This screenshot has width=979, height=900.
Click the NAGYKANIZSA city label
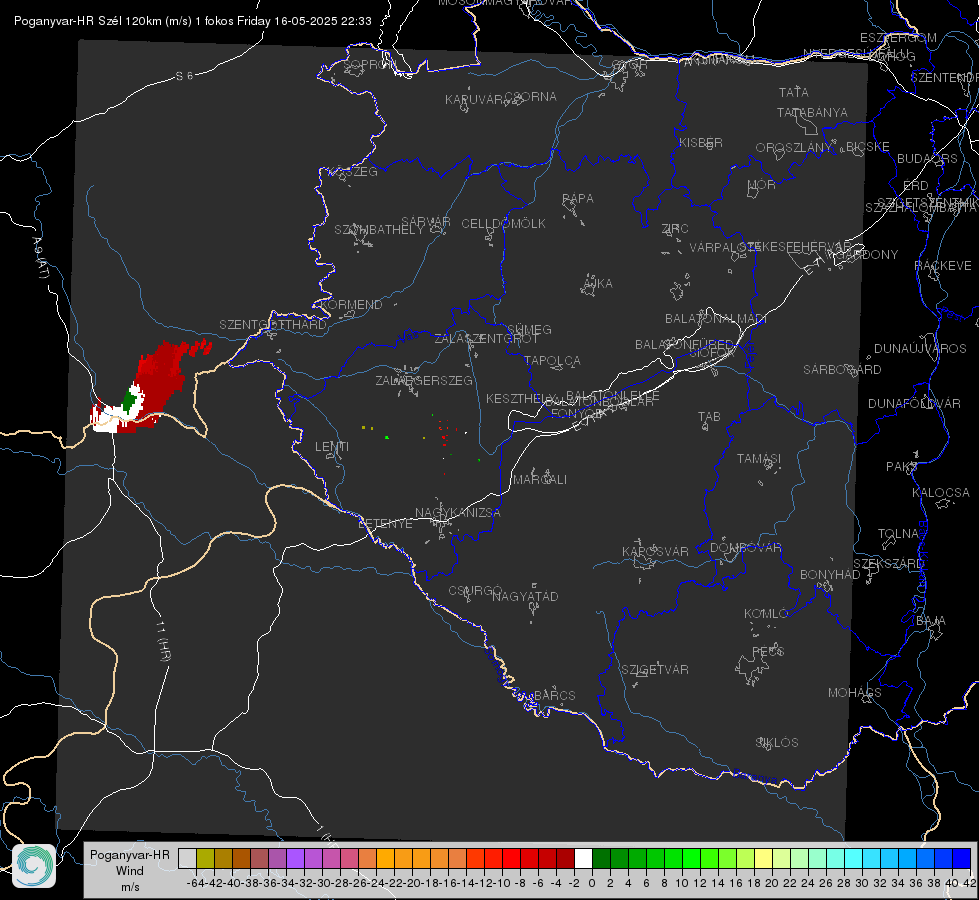point(458,513)
